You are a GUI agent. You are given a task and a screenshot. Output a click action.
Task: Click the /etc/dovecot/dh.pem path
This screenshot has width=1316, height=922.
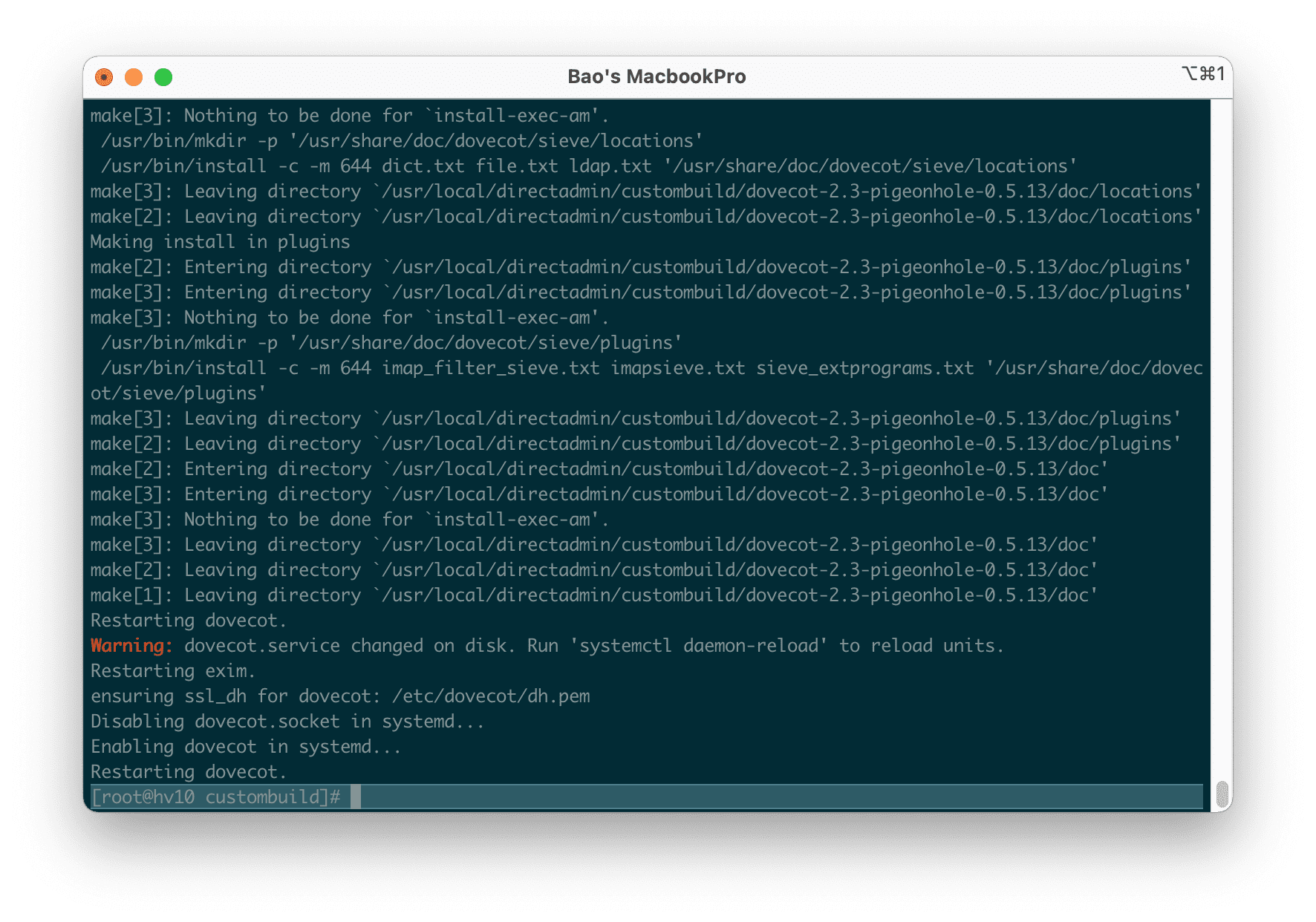(x=492, y=696)
